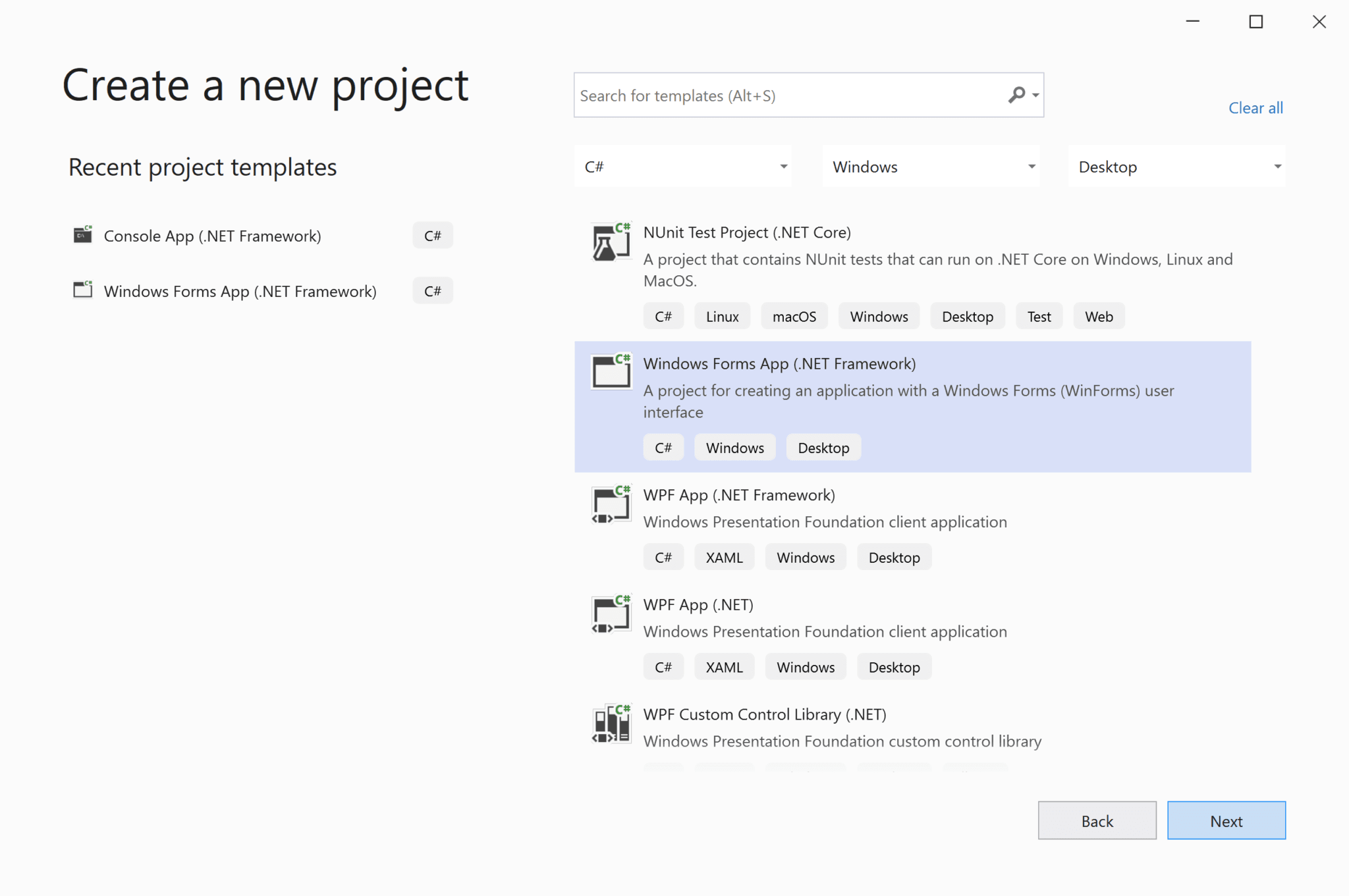The height and width of the screenshot is (896, 1349).
Task: Select the XAML tag under WPF App
Action: click(724, 556)
